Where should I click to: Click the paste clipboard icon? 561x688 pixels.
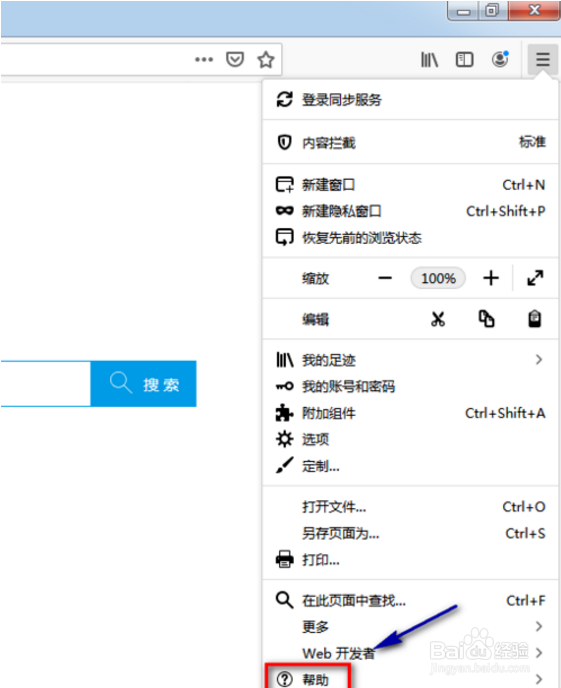pyautogui.click(x=534, y=319)
